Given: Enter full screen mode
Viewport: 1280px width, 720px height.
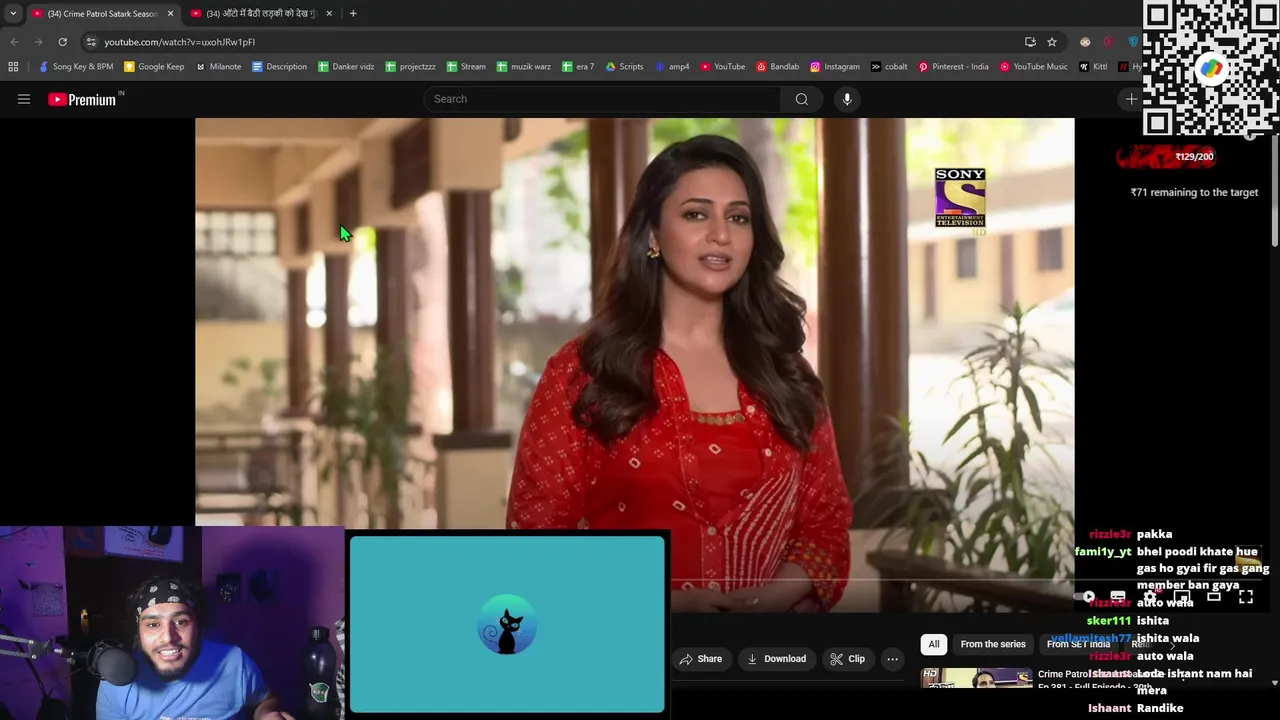Looking at the screenshot, I should pos(1246,597).
